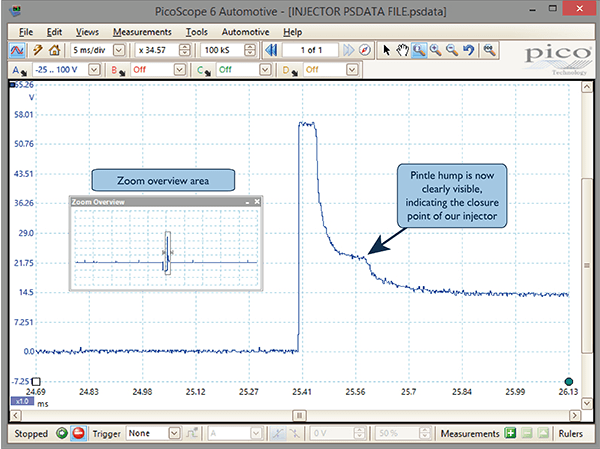Image resolution: width=600 pixels, height=449 pixels.
Task: Click zoom region box in Zoom Overview
Action: click(x=168, y=253)
